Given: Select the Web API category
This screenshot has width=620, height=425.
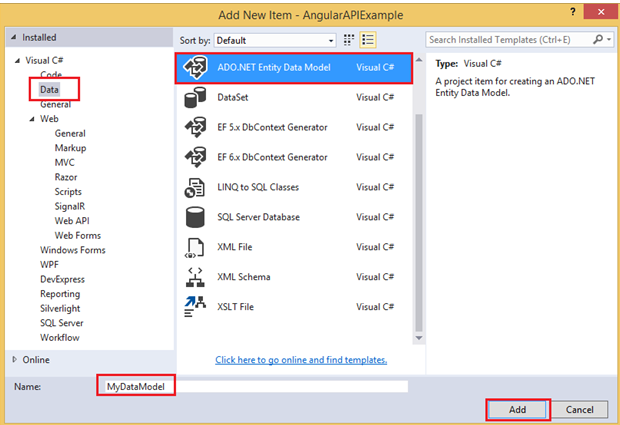Looking at the screenshot, I should point(72,221).
